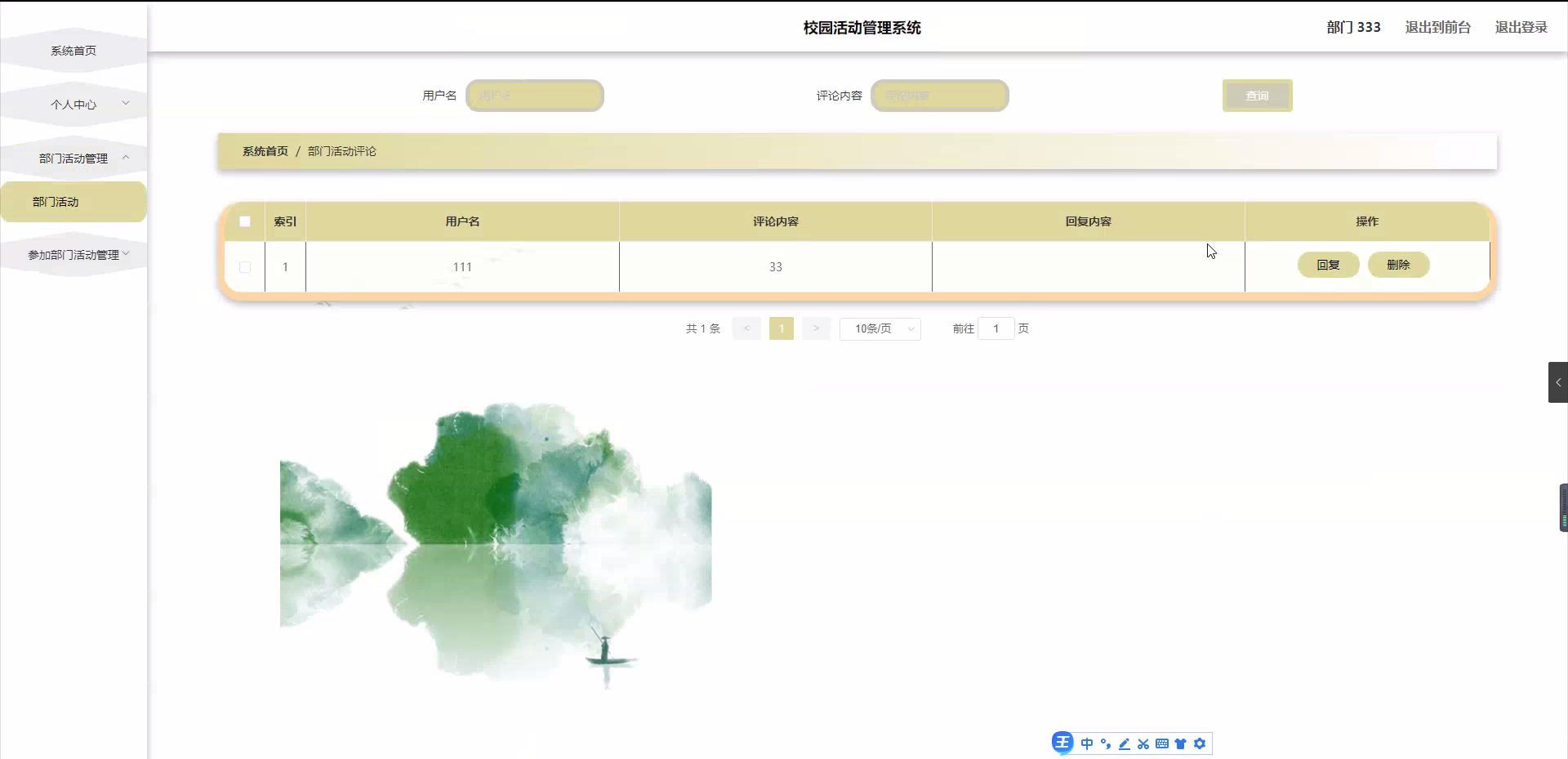Focus the 评论内容 search input field

coord(940,96)
